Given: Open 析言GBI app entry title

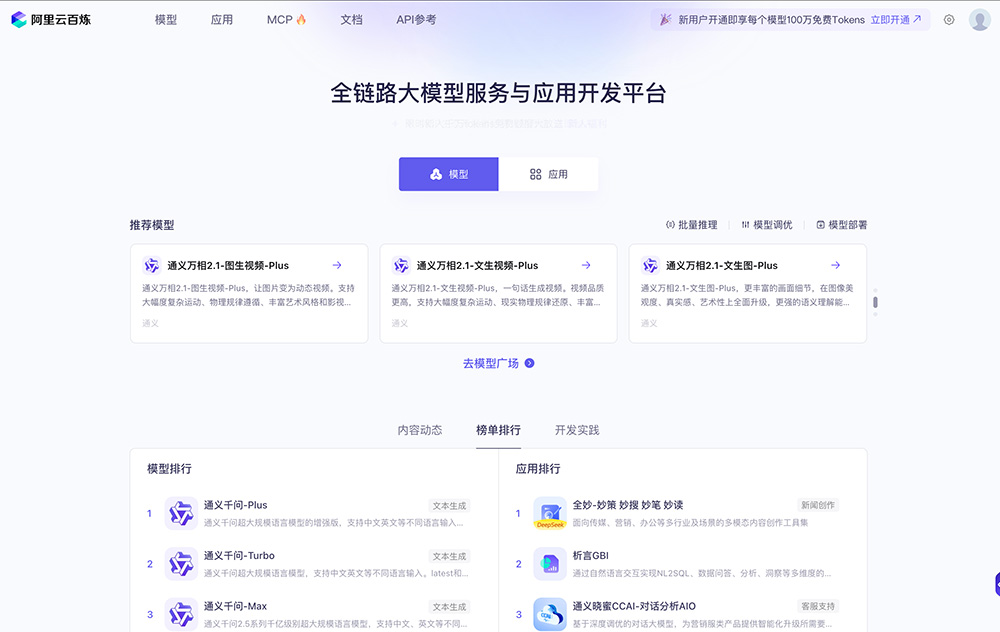Looking at the screenshot, I should (591, 555).
